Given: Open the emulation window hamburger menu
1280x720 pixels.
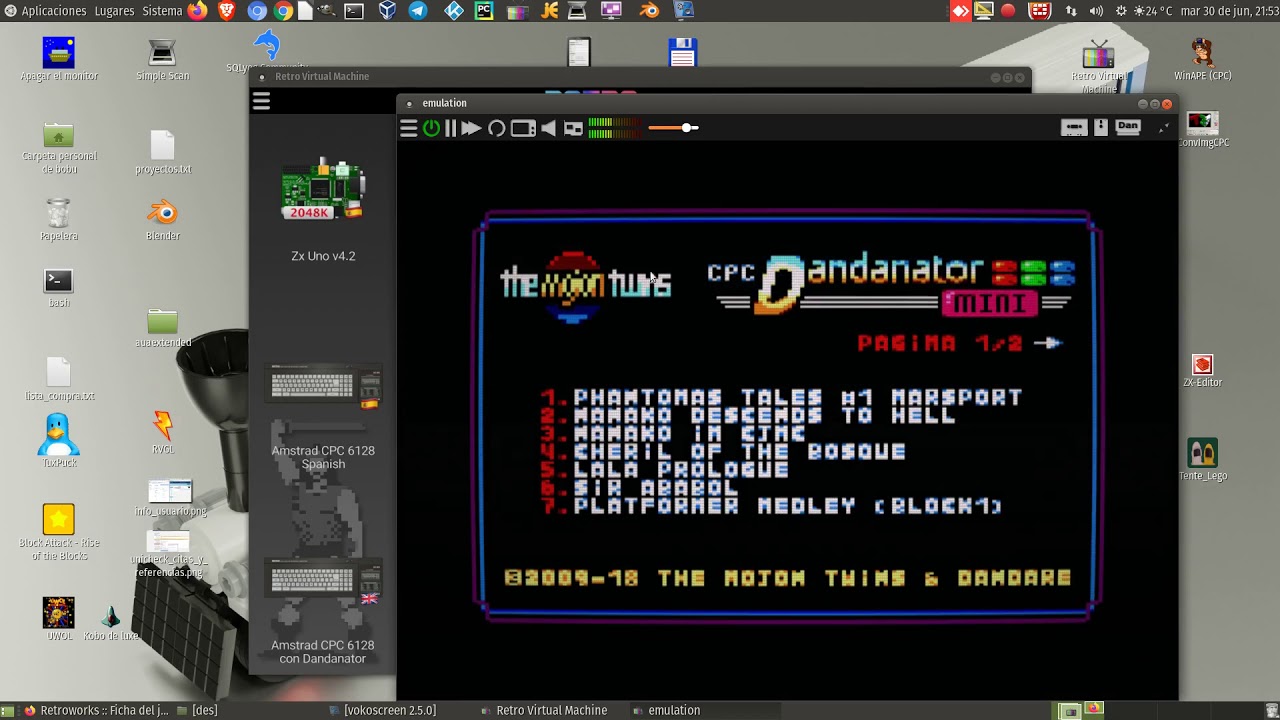Looking at the screenshot, I should point(408,128).
